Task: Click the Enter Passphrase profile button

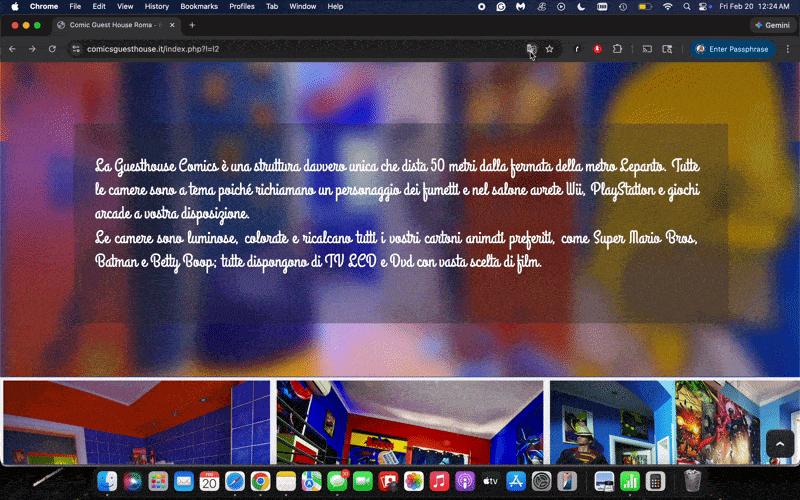Action: (733, 49)
